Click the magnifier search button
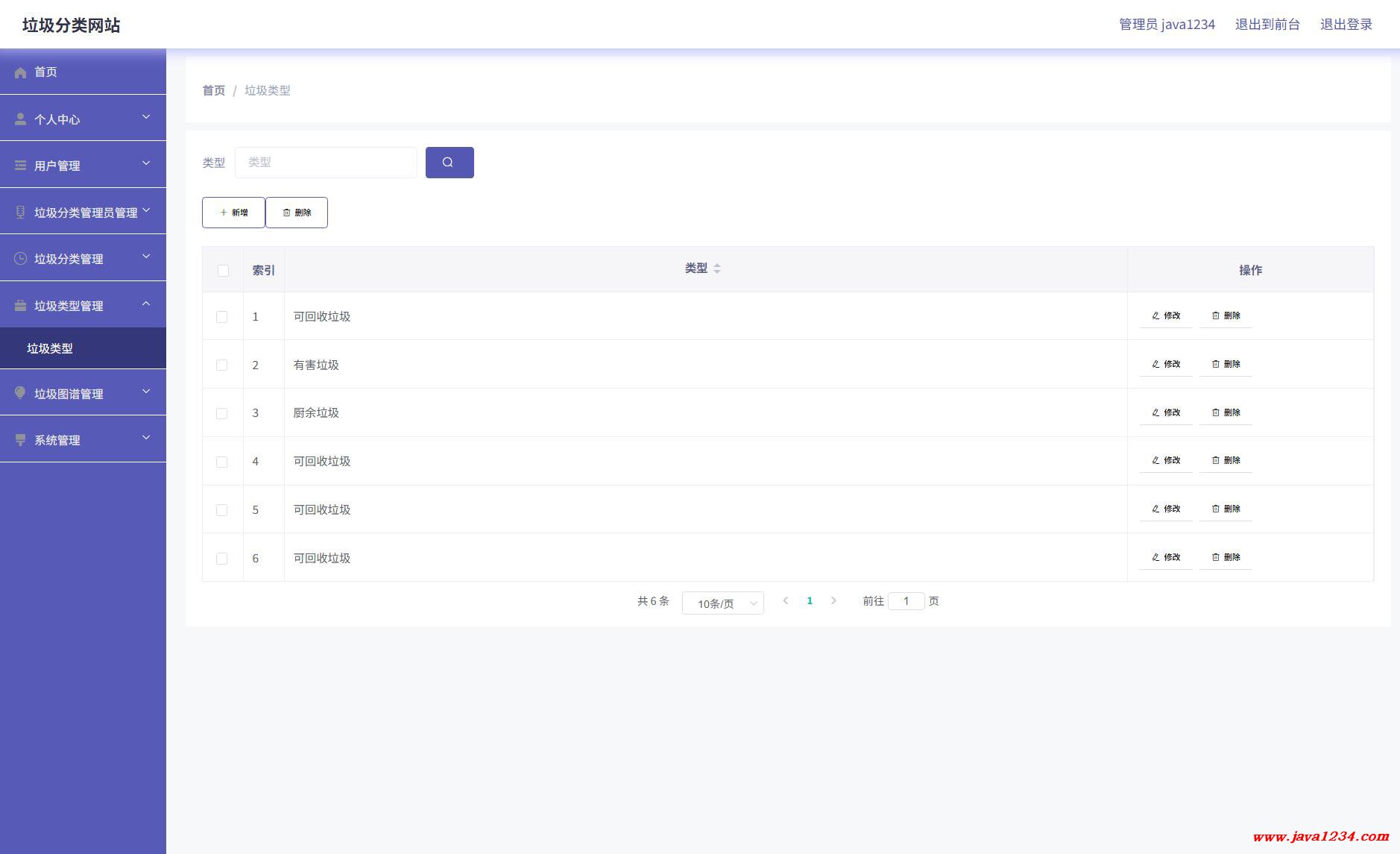This screenshot has height=854, width=1400. coord(449,163)
